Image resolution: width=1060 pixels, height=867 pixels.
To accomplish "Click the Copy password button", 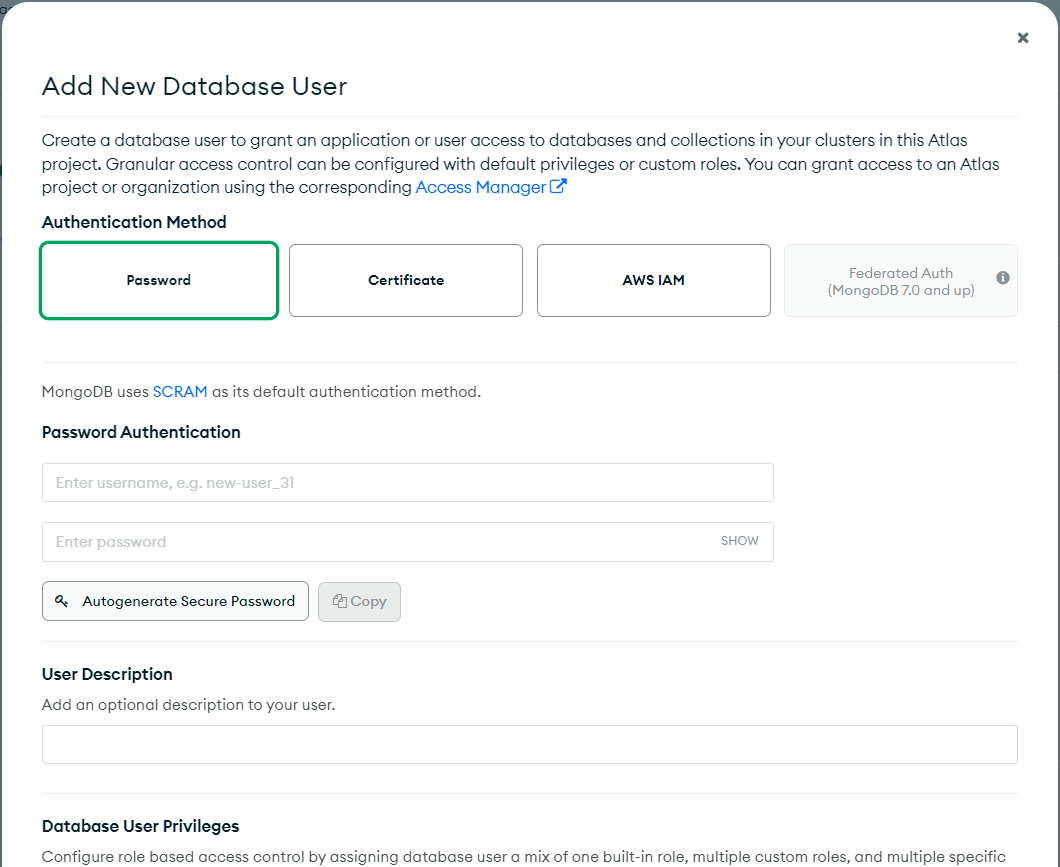I will tap(360, 601).
